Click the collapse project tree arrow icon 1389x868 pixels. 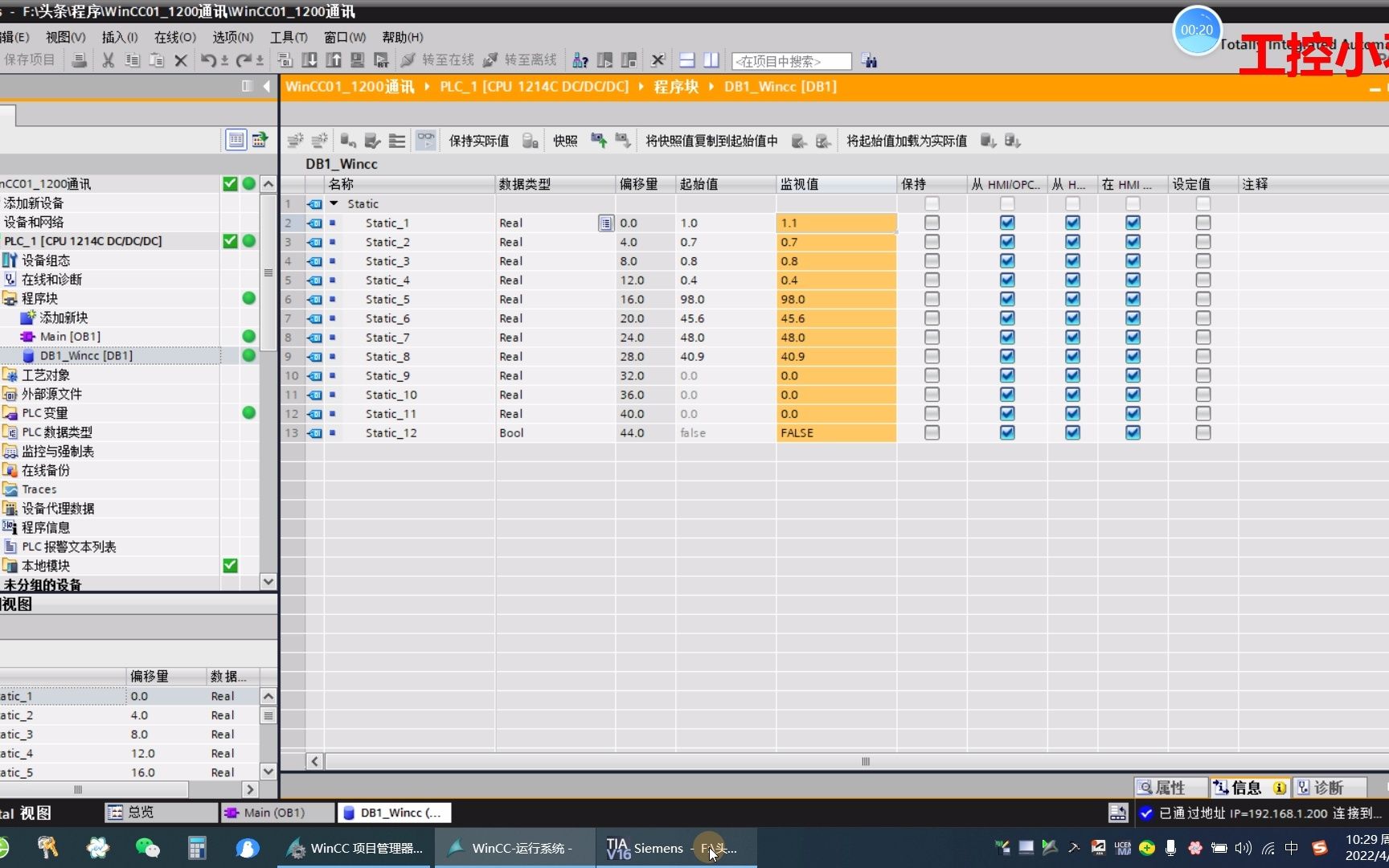(x=266, y=86)
